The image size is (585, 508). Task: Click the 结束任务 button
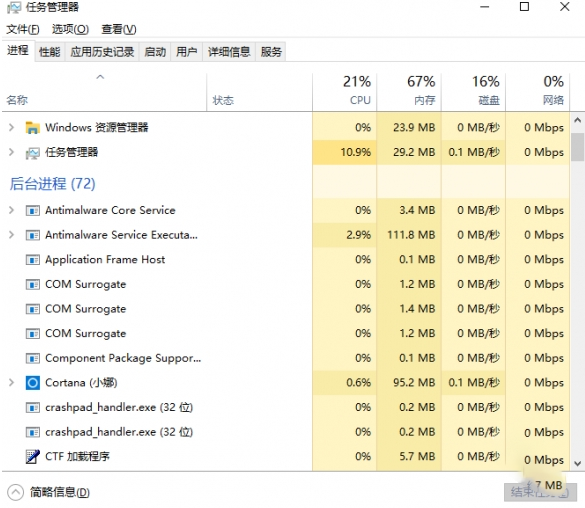coord(540,492)
